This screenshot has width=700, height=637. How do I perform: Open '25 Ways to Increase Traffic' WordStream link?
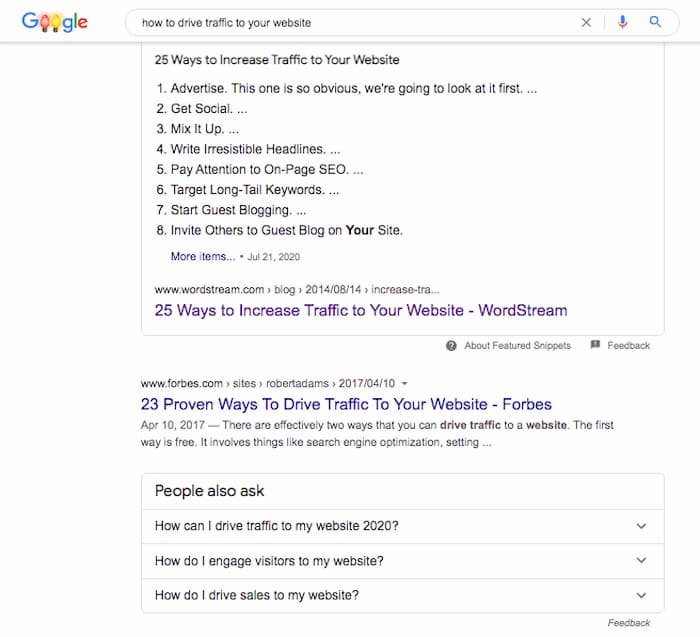(361, 310)
